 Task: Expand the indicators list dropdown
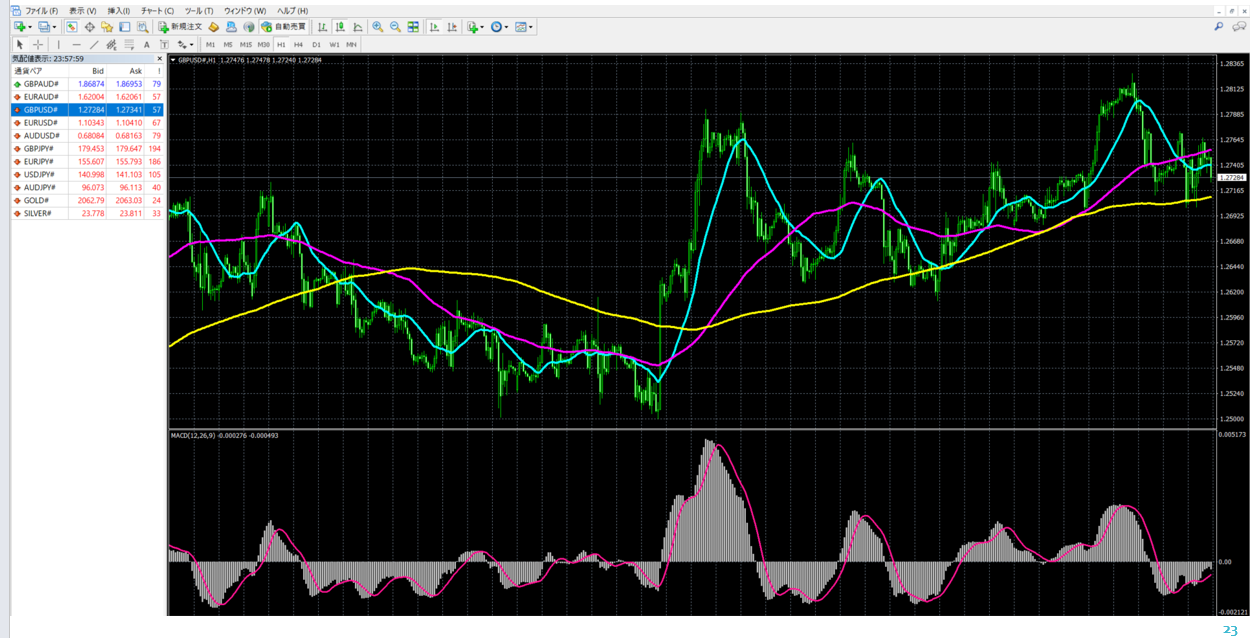[x=483, y=27]
